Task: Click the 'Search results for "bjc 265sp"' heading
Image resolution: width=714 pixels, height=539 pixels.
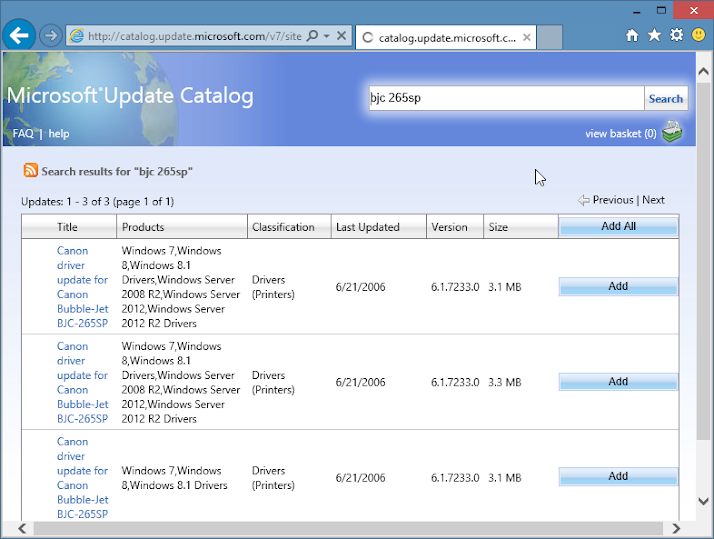Action: [x=117, y=172]
